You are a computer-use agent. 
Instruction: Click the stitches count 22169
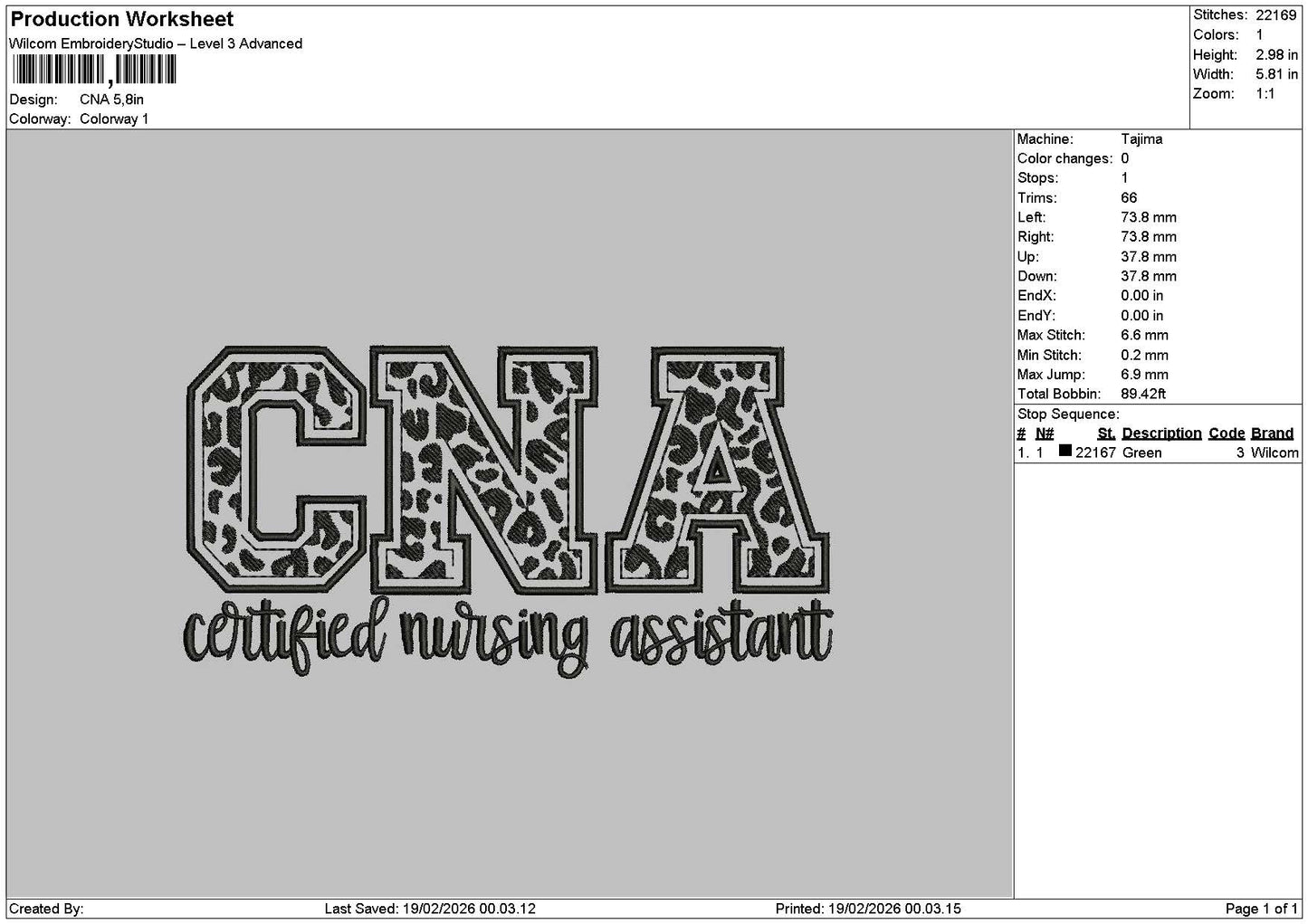[x=1276, y=15]
